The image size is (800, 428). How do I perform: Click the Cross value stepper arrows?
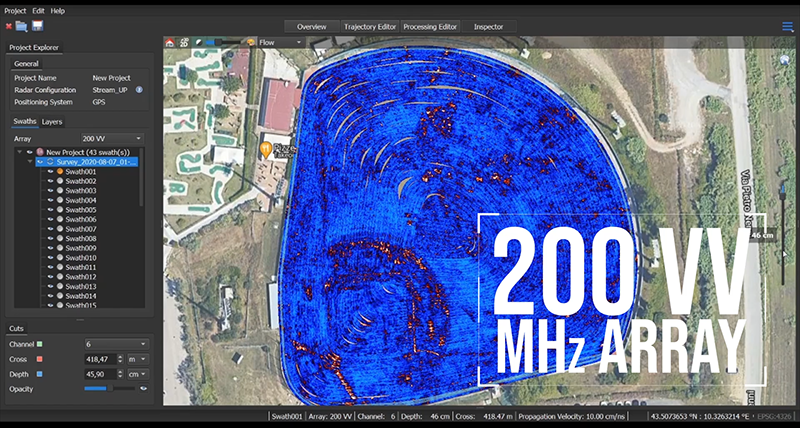(120, 359)
